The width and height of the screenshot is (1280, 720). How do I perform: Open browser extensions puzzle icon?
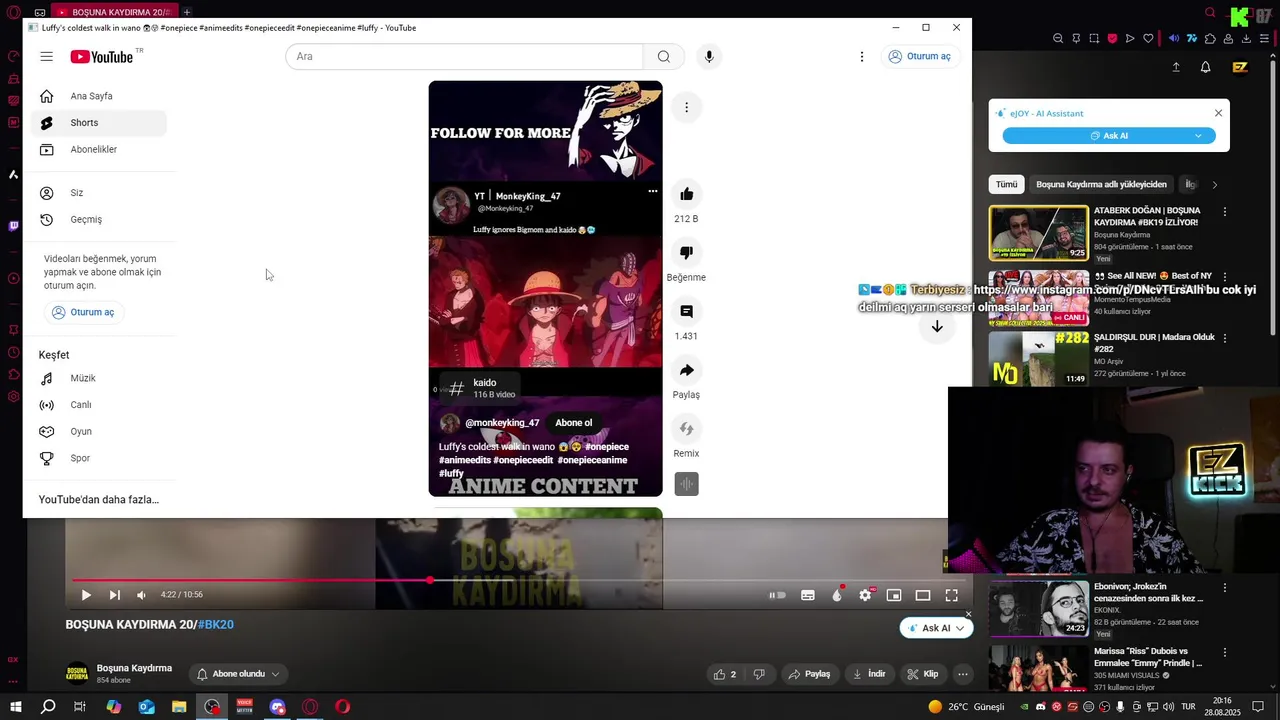coord(1210,38)
